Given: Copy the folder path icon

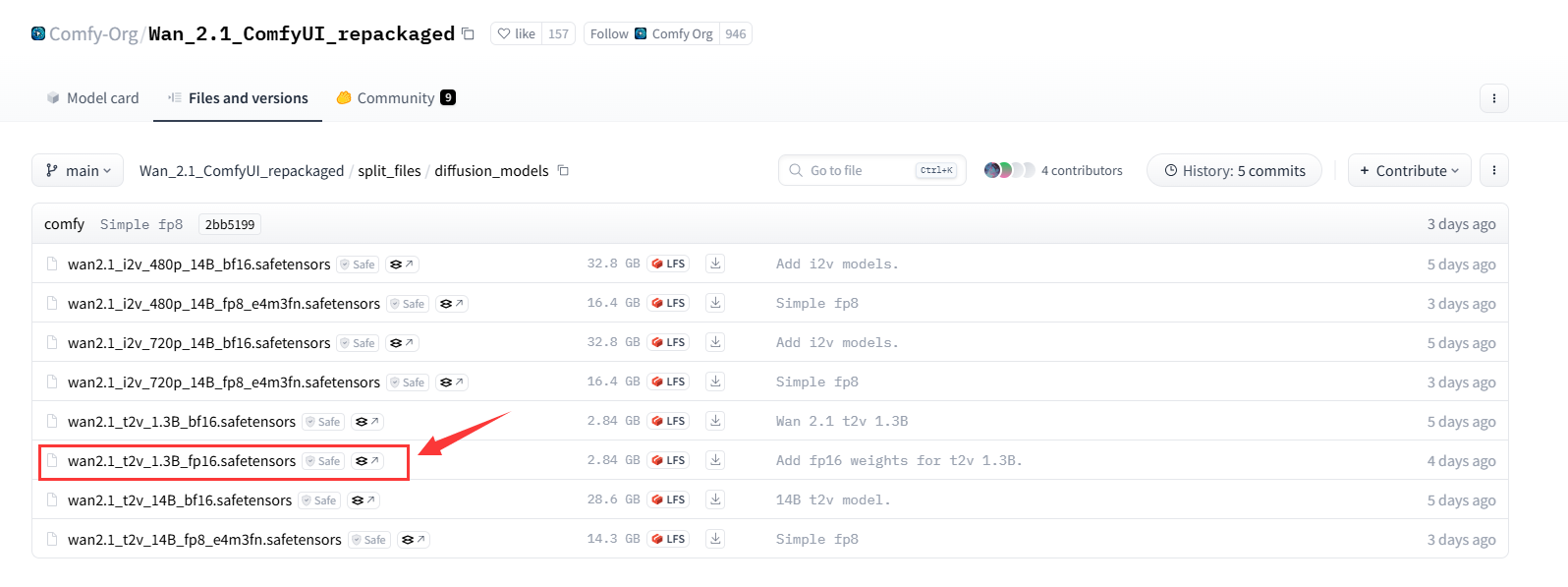Looking at the screenshot, I should [x=564, y=170].
